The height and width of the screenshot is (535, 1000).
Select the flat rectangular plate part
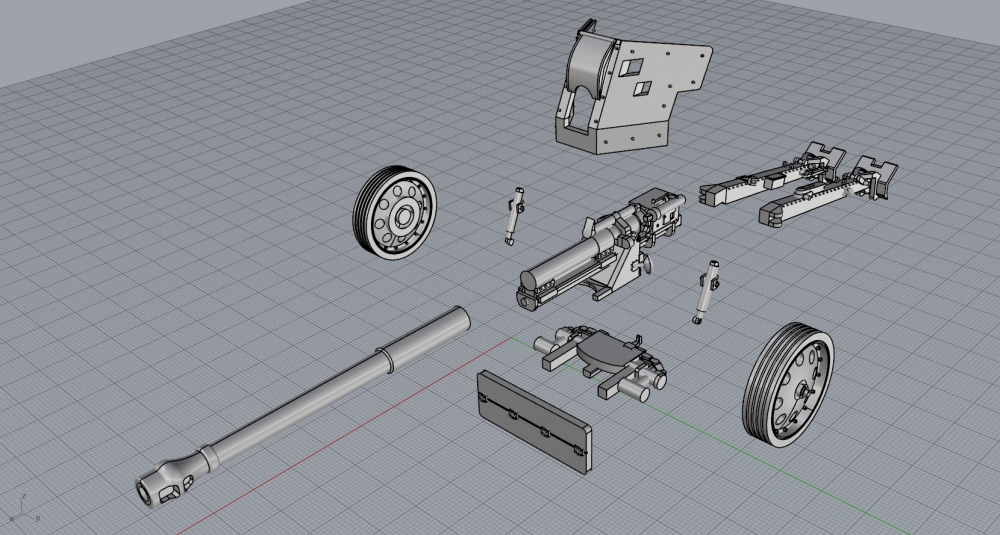[x=534, y=422]
